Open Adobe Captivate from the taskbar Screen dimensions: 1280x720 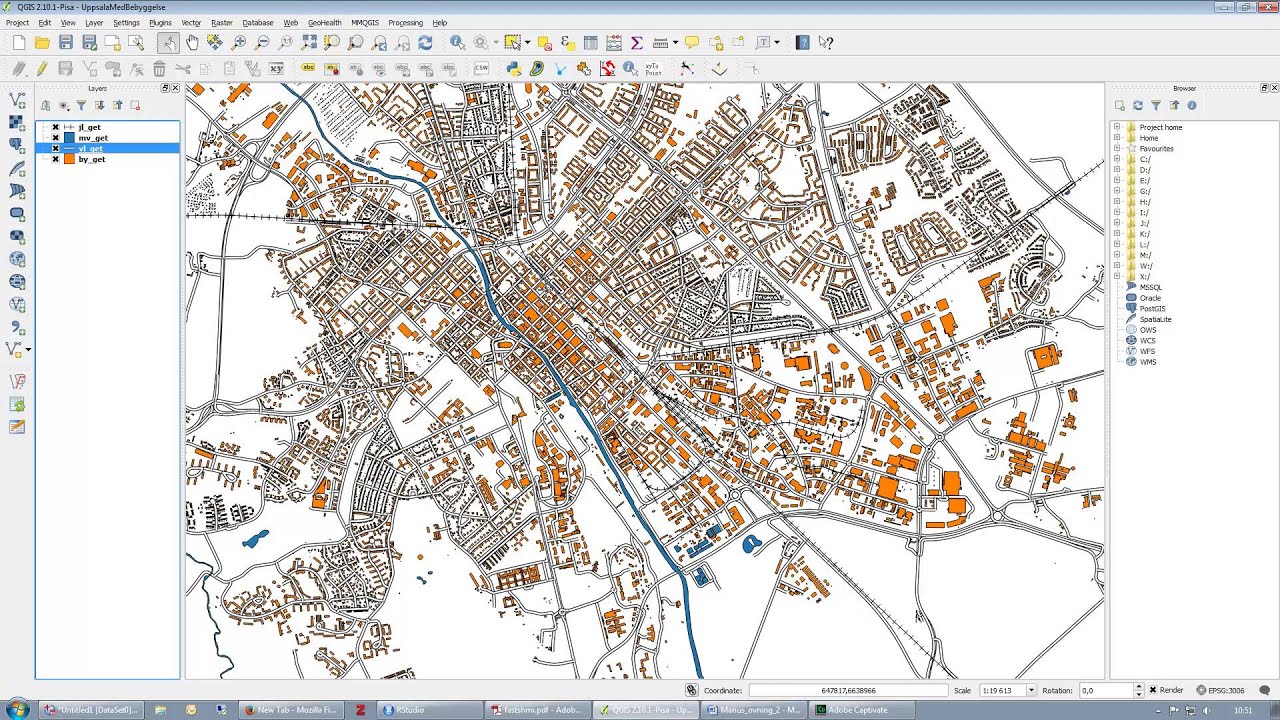click(862, 710)
